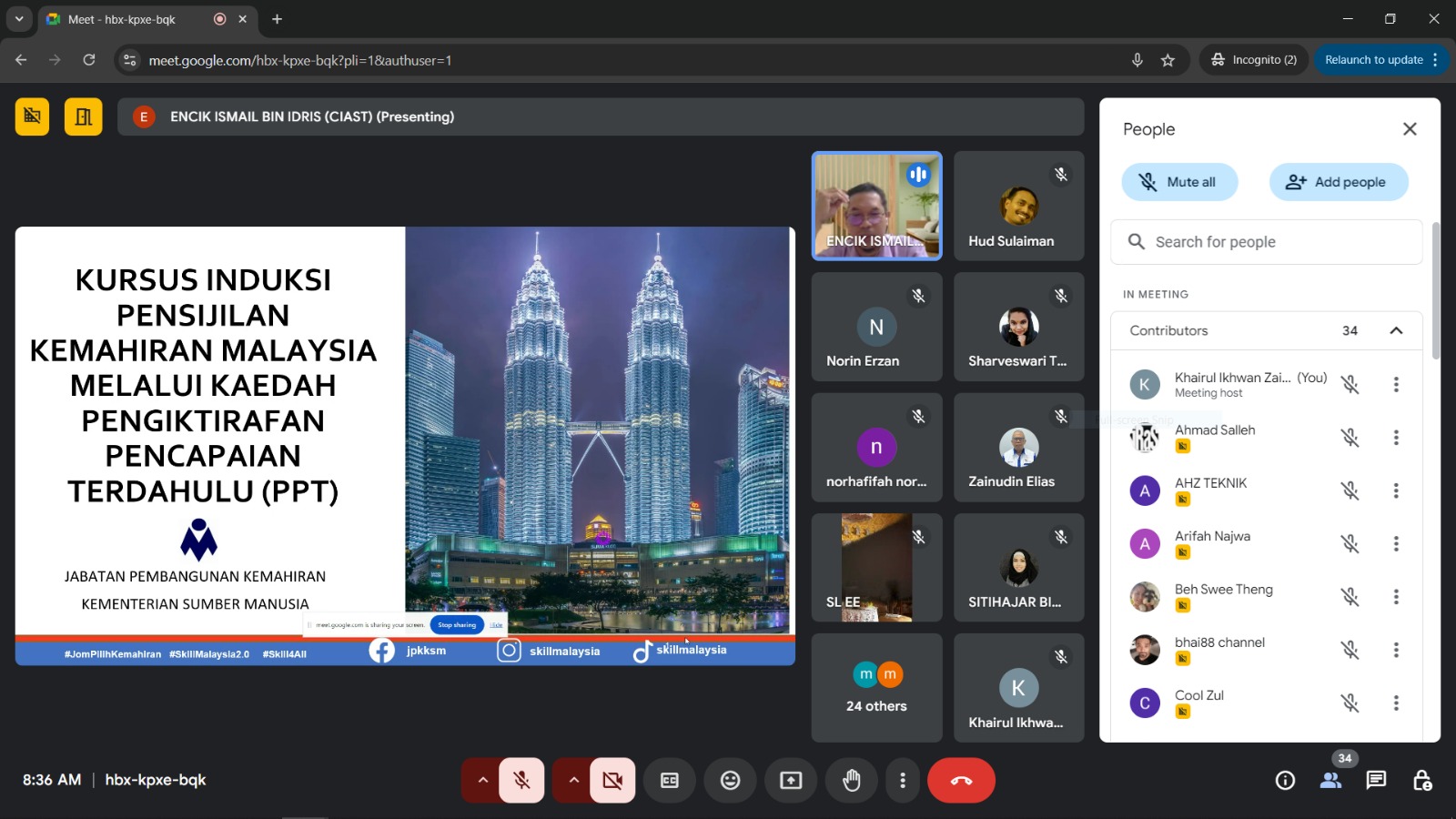Expand video settings arrow beside camera
The height and width of the screenshot is (819, 1456).
click(x=573, y=781)
